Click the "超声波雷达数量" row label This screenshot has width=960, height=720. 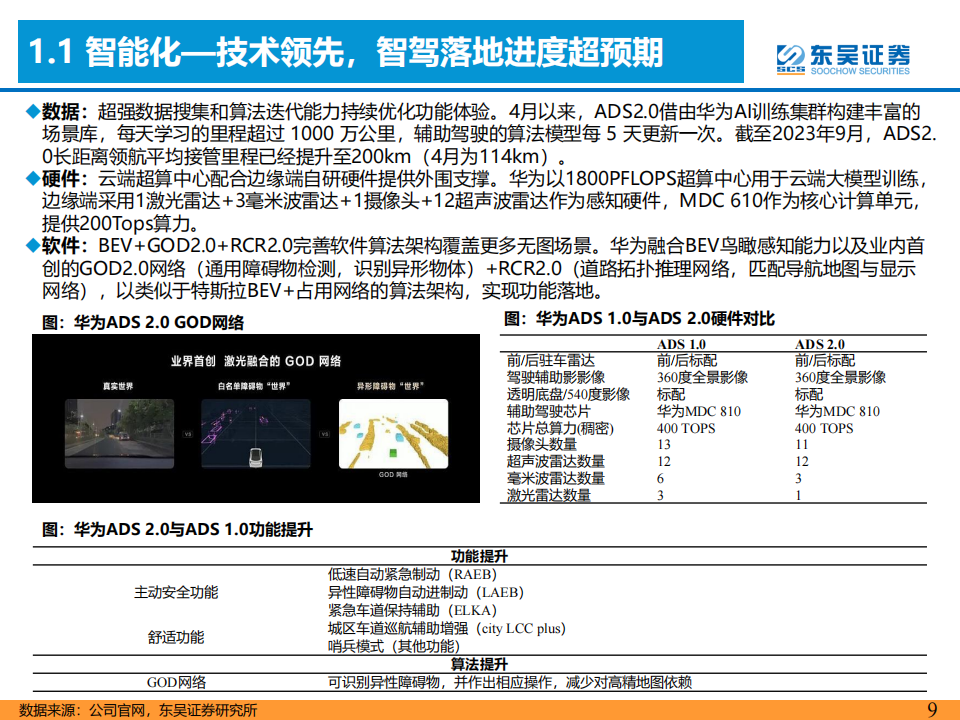point(555,461)
